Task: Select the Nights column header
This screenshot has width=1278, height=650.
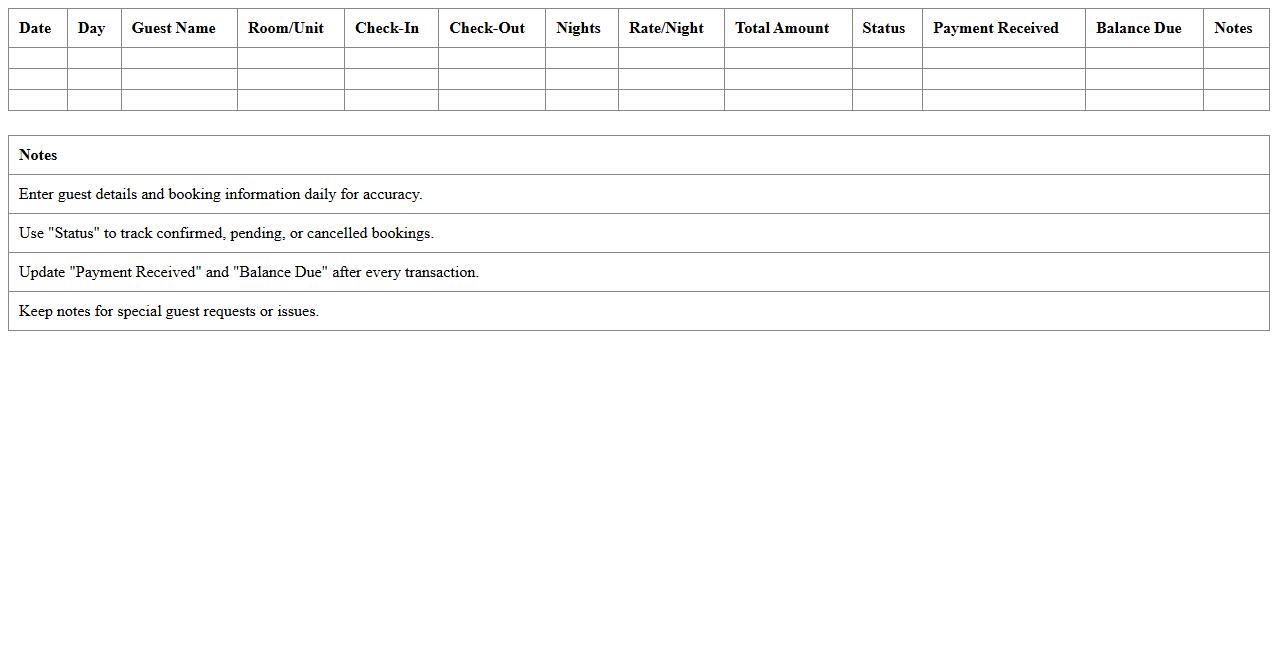Action: (579, 28)
